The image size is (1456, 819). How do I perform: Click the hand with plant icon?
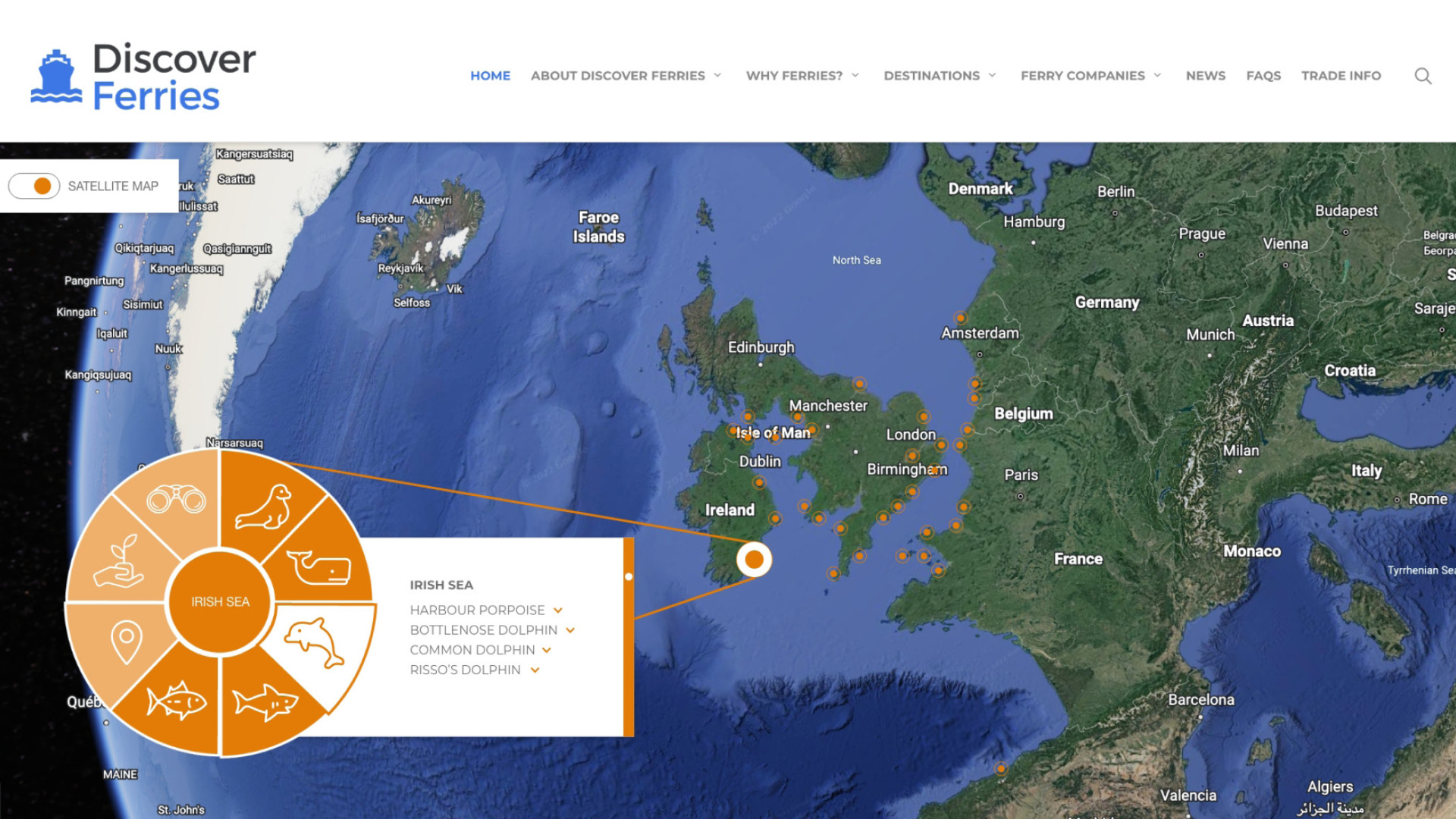pyautogui.click(x=120, y=562)
